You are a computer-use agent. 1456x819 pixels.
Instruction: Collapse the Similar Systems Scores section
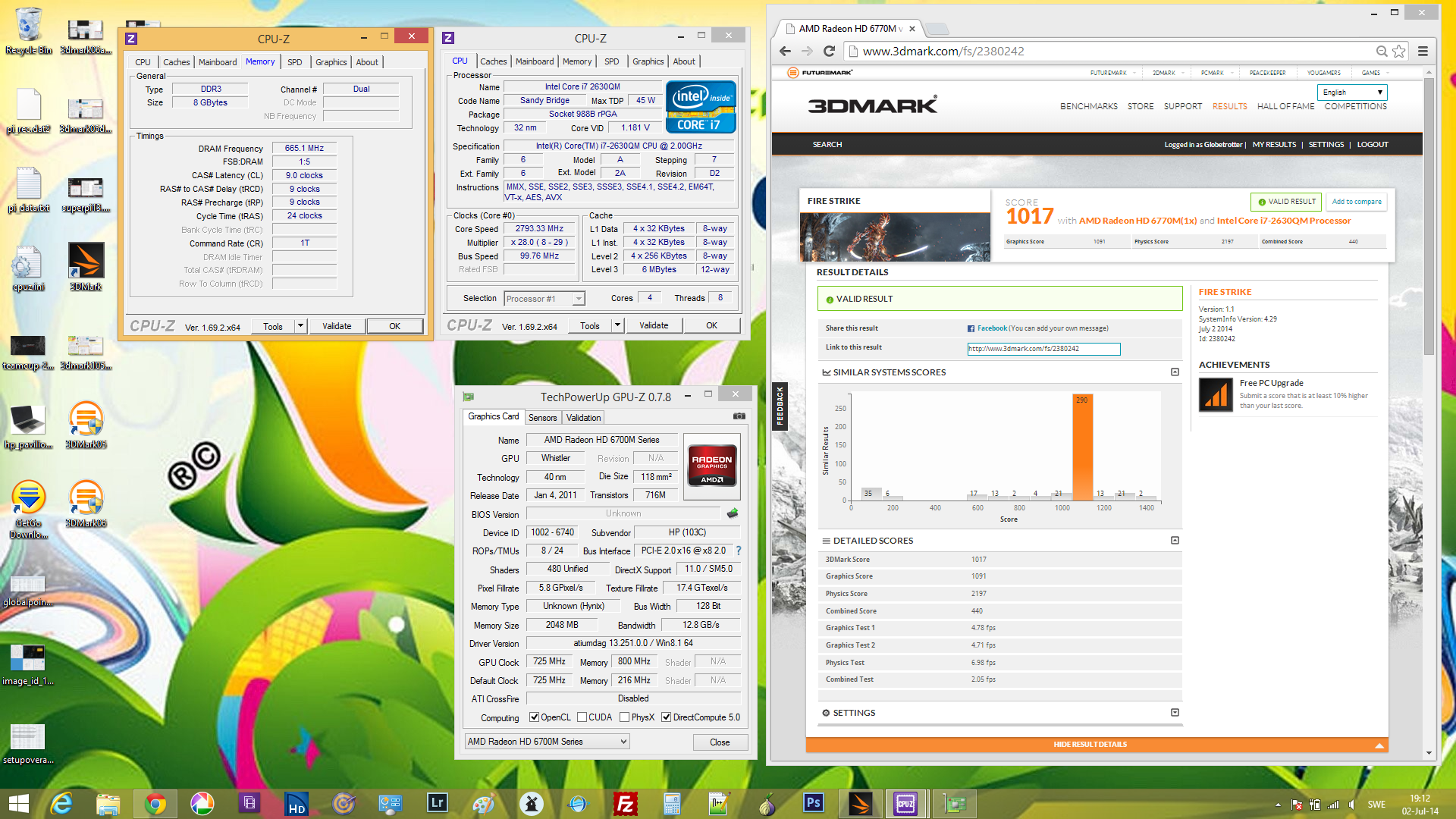pyautogui.click(x=1175, y=372)
